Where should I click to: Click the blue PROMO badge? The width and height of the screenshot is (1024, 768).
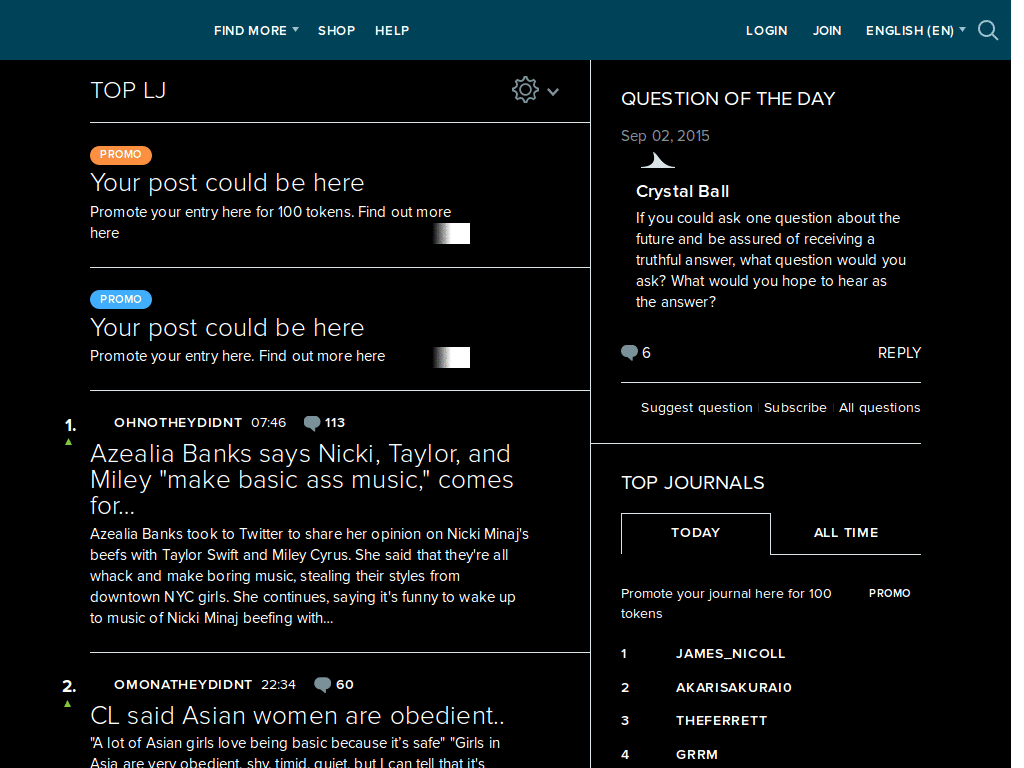tap(121, 299)
